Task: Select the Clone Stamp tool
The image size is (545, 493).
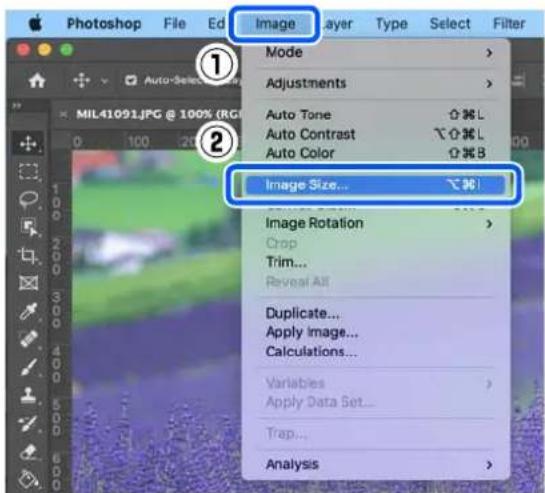Action: click(x=28, y=395)
